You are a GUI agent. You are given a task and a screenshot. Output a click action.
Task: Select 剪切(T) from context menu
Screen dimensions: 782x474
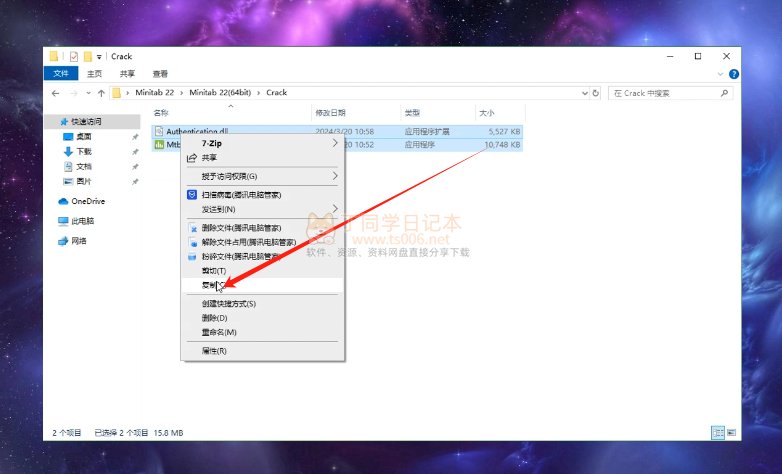(262, 270)
